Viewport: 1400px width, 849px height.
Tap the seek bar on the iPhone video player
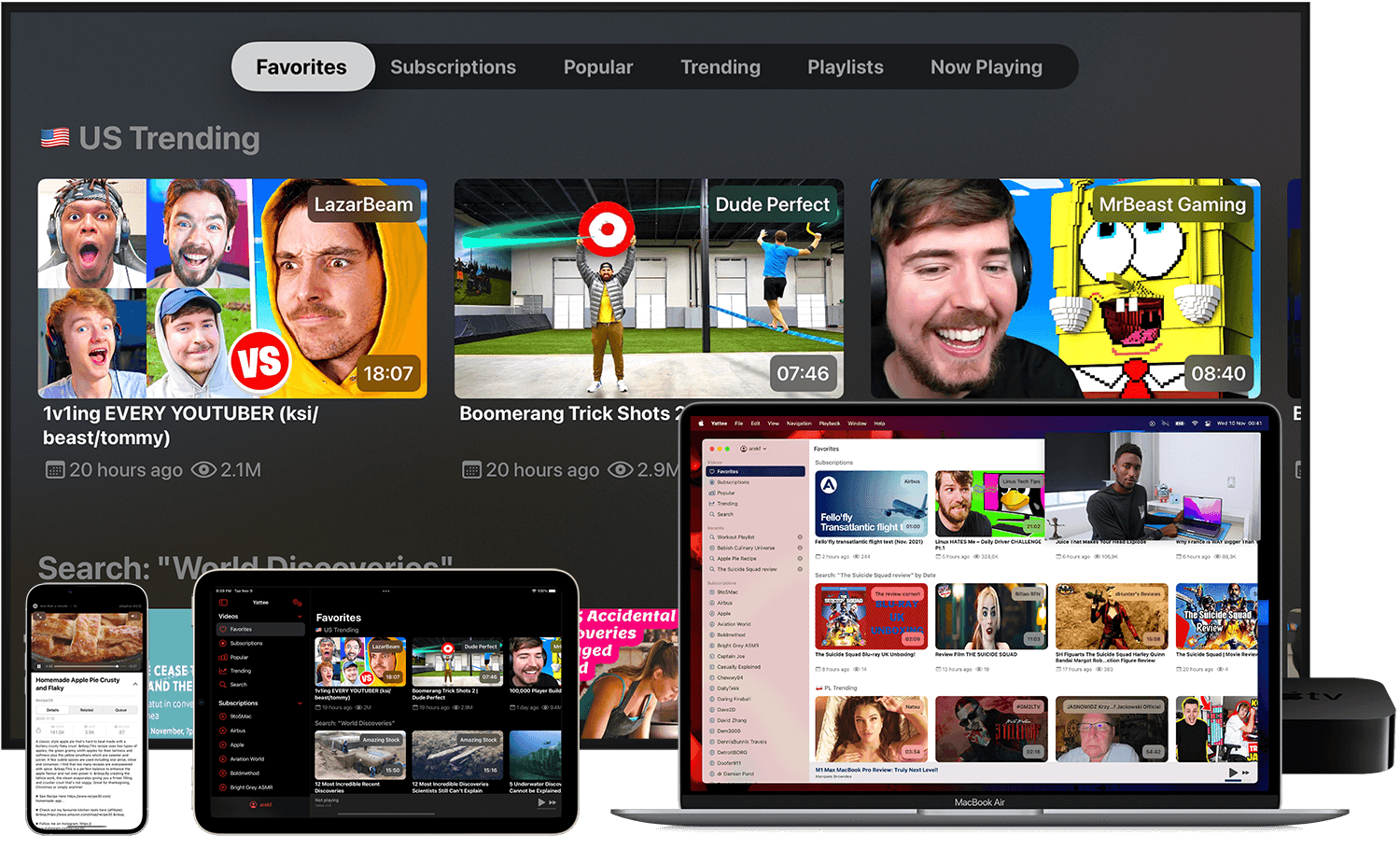tap(84, 666)
